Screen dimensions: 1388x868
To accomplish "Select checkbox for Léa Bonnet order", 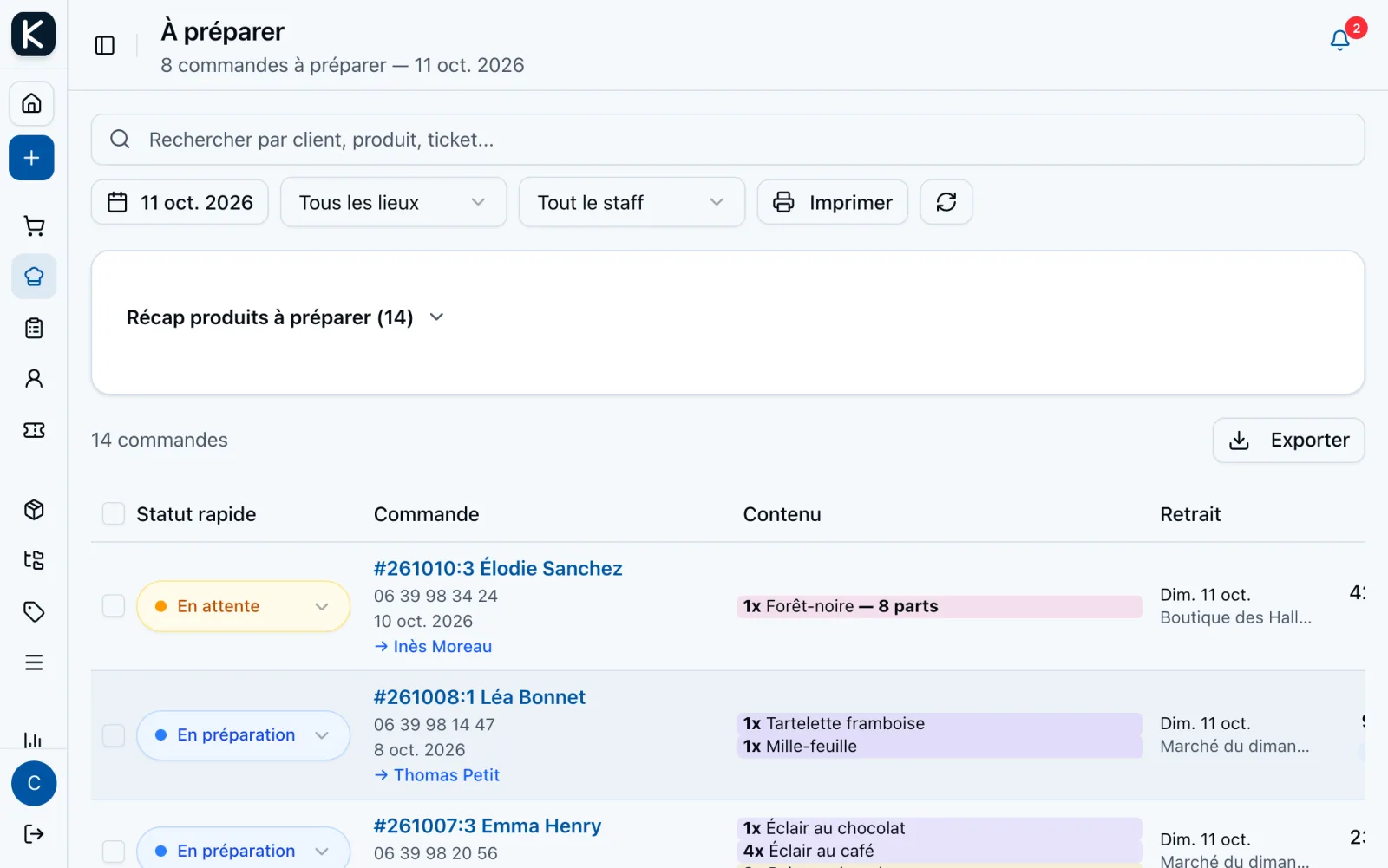I will point(114,735).
